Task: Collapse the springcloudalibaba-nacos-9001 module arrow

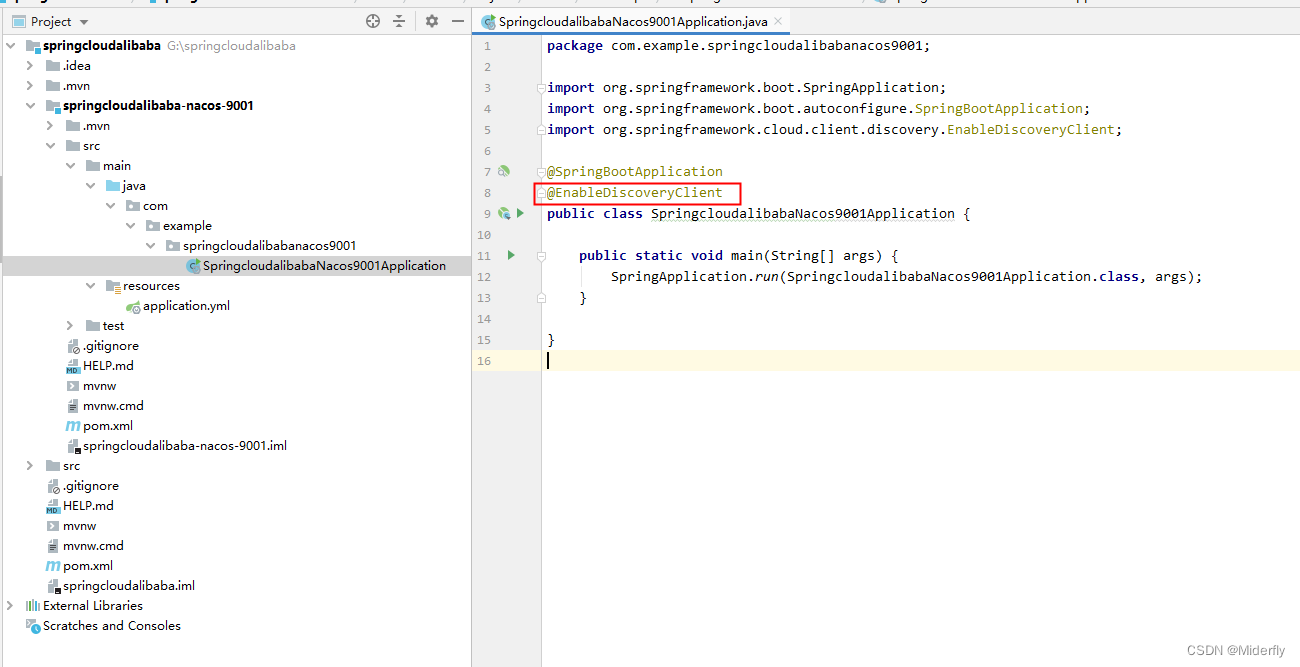Action: (x=31, y=106)
